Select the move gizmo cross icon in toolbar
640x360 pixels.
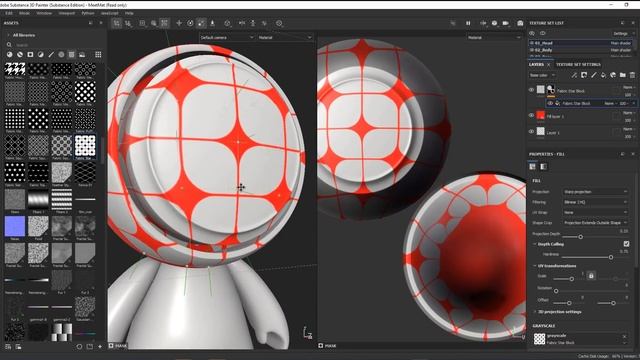point(179,23)
